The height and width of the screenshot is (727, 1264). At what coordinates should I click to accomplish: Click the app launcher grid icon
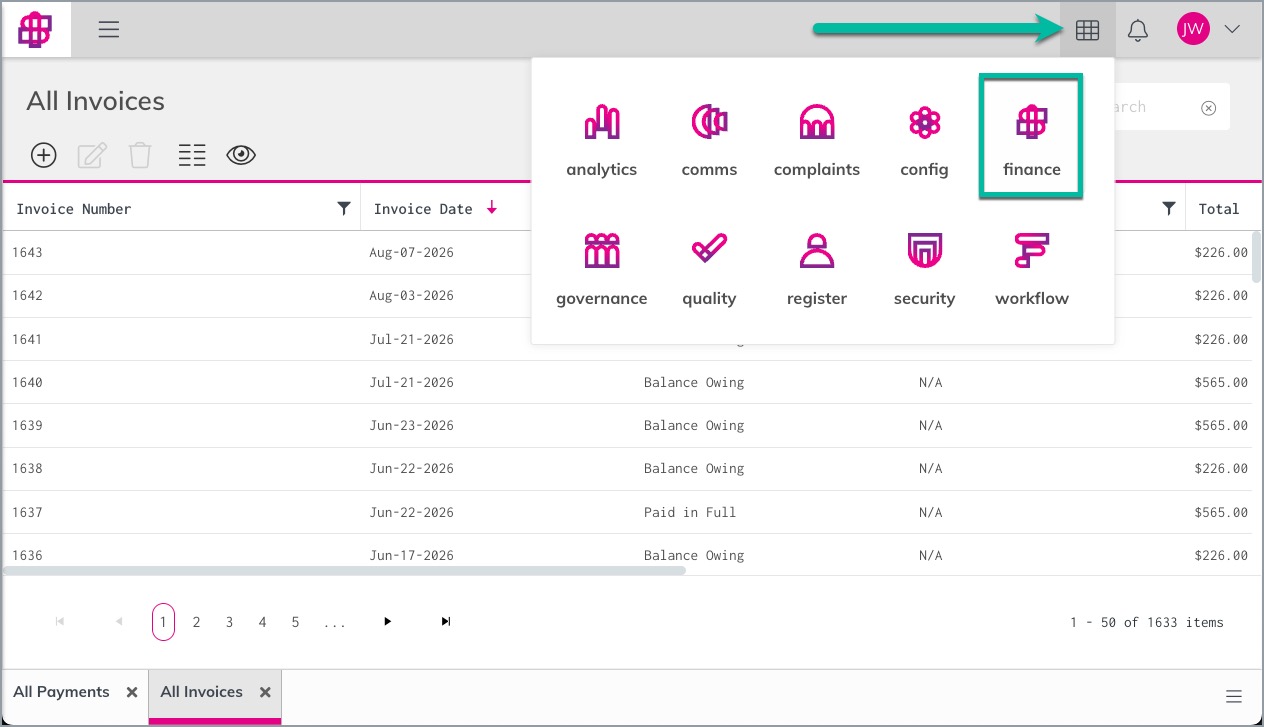point(1087,30)
